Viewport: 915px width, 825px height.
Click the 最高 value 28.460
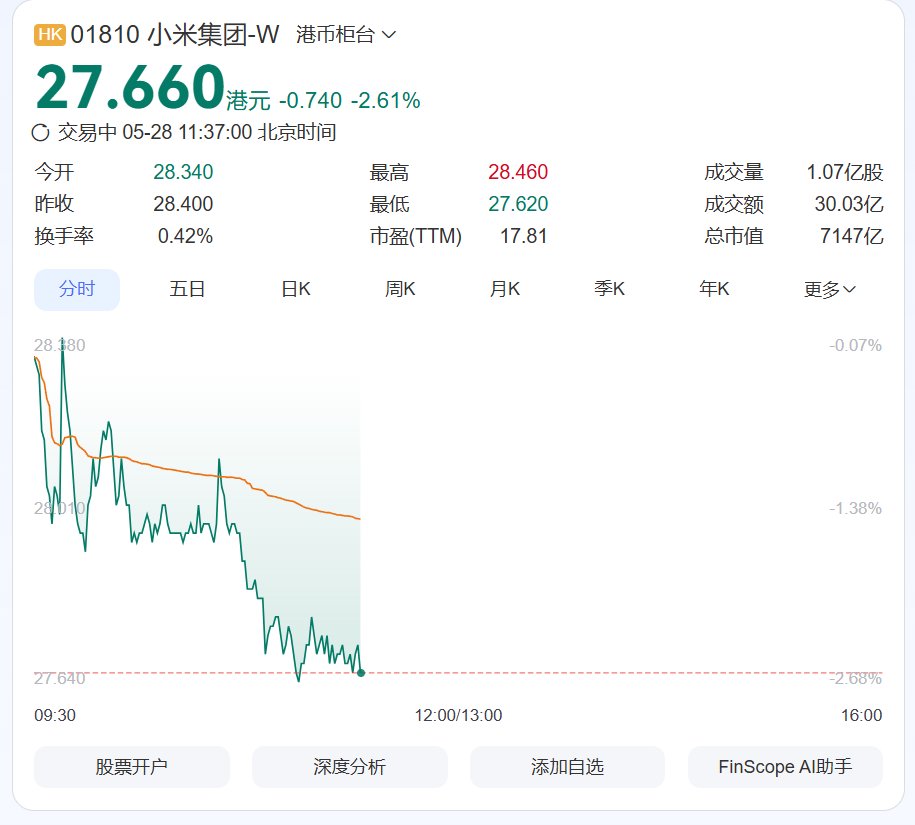[518, 172]
